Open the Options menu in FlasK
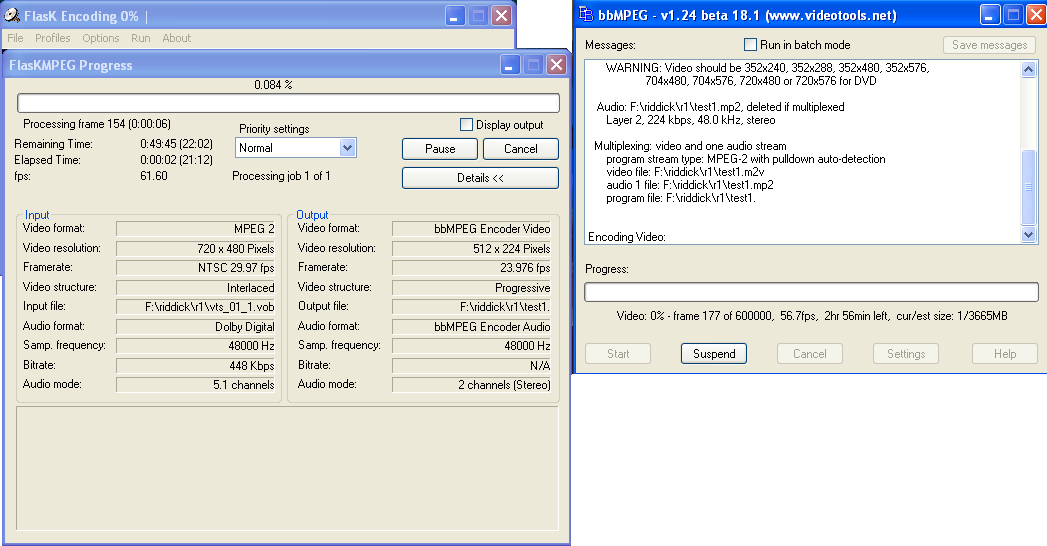The height and width of the screenshot is (546, 1047). [x=101, y=38]
